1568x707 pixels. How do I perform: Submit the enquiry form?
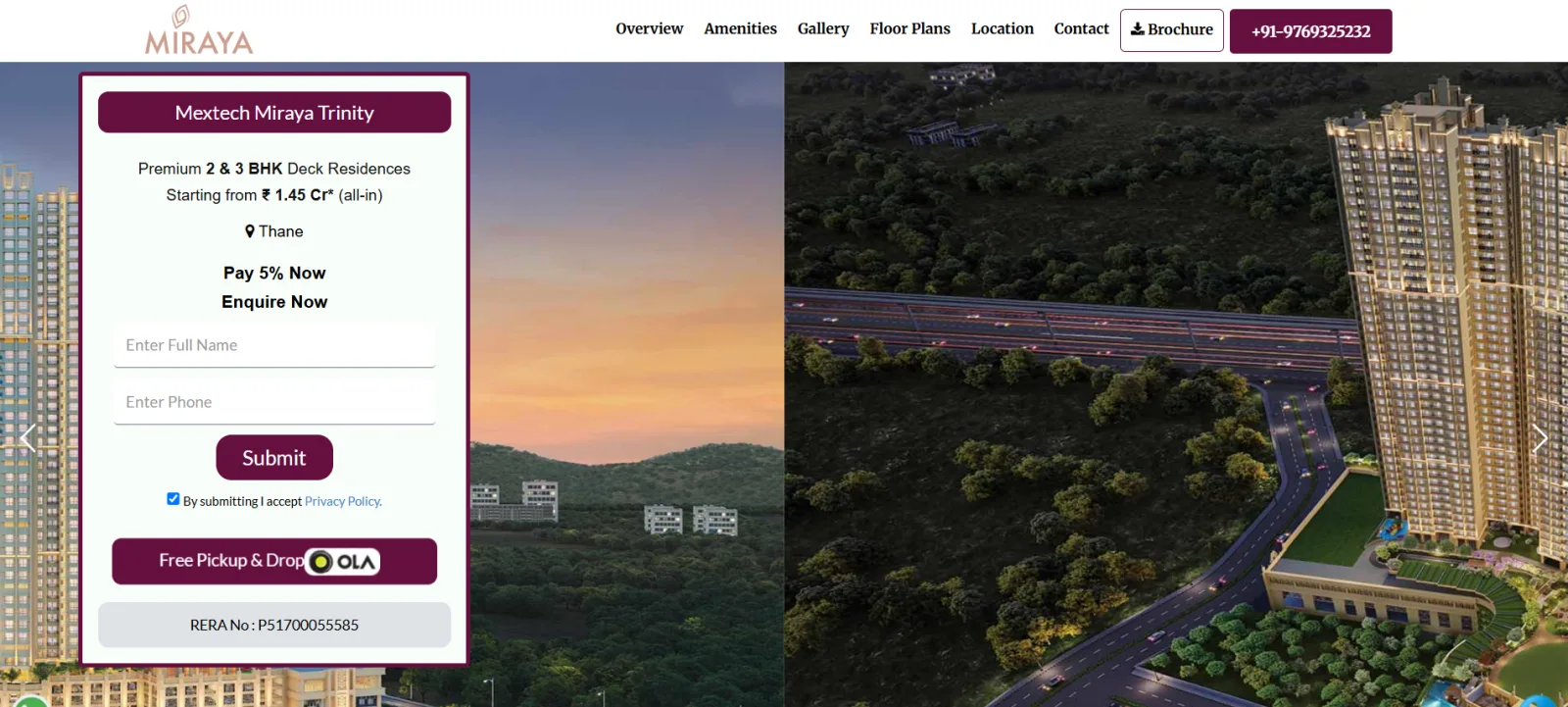274,458
